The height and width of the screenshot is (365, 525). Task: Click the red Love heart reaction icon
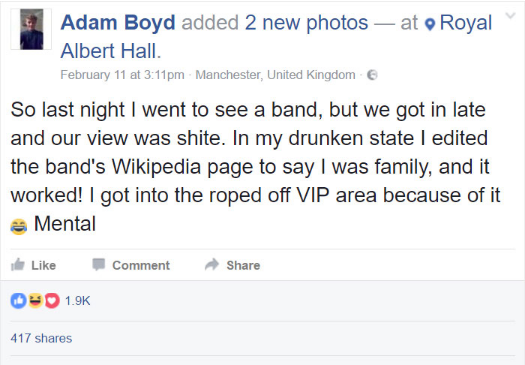click(52, 300)
